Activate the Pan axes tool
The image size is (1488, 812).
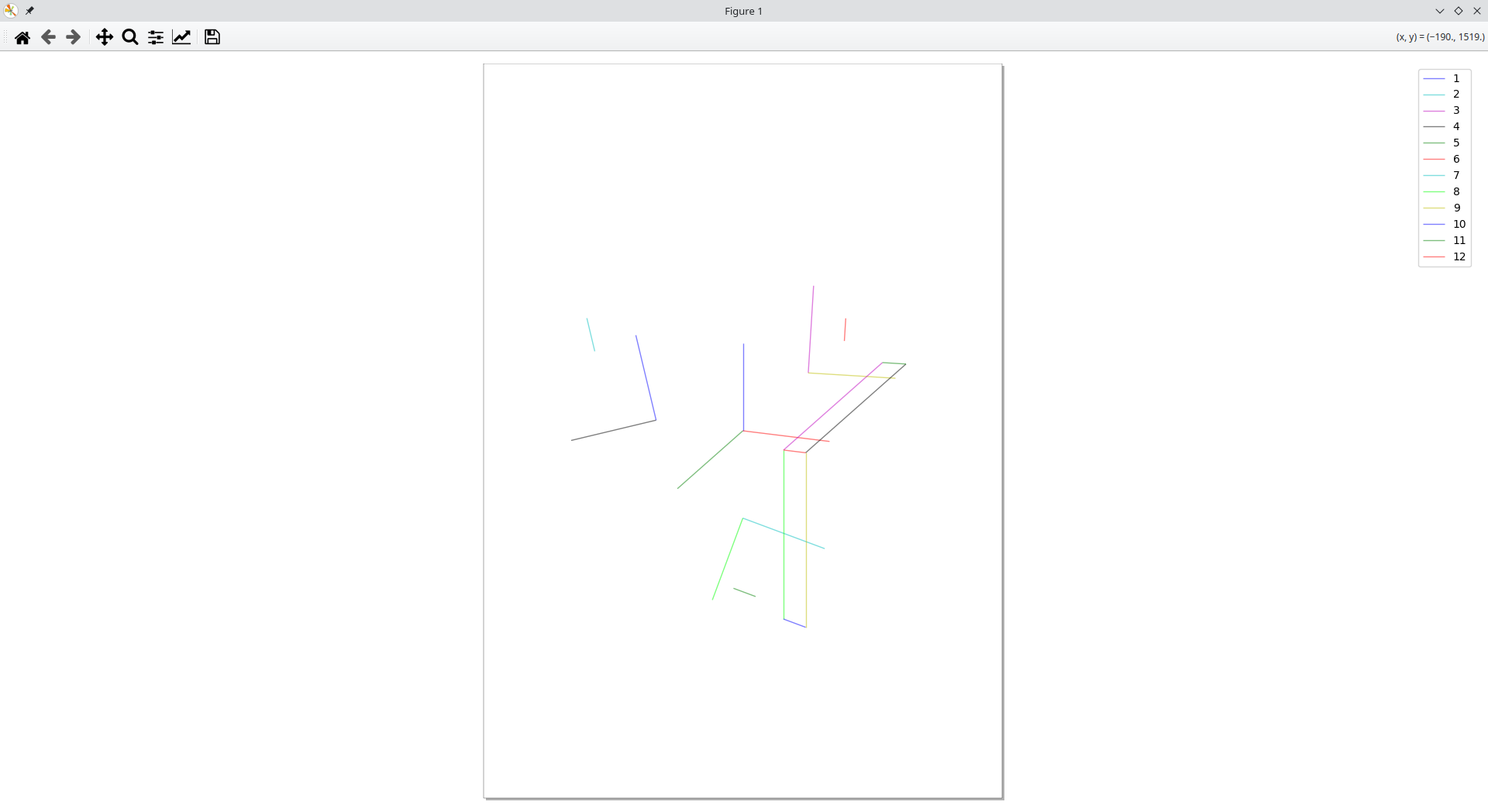click(105, 37)
